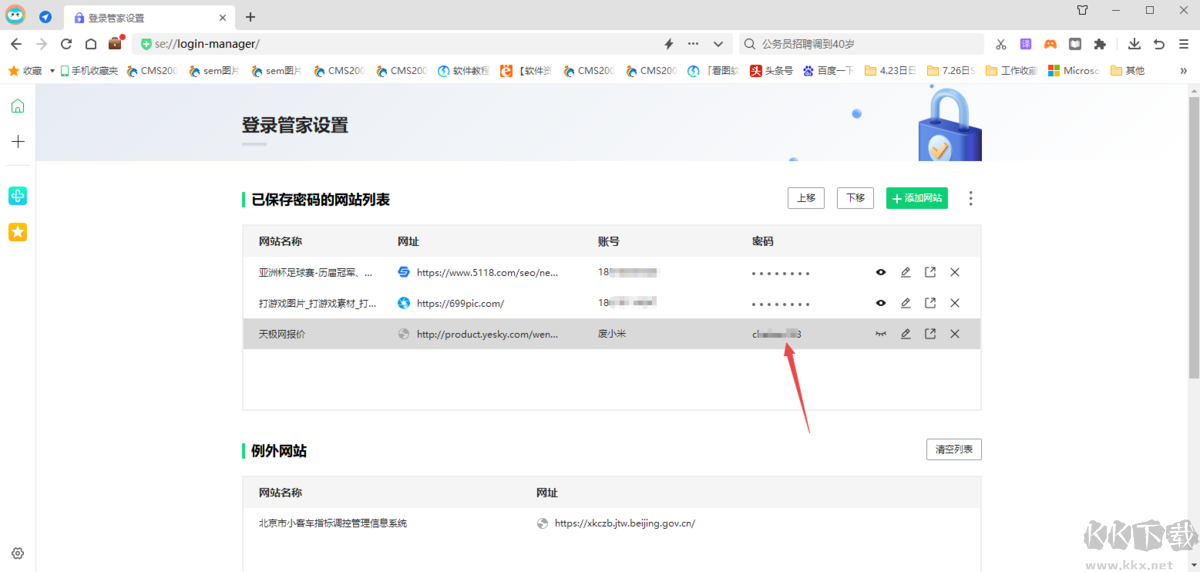The image size is (1200, 572).
Task: Click the 北京市小客车指标调控管理信息系统 exception row
Action: [x=612, y=523]
